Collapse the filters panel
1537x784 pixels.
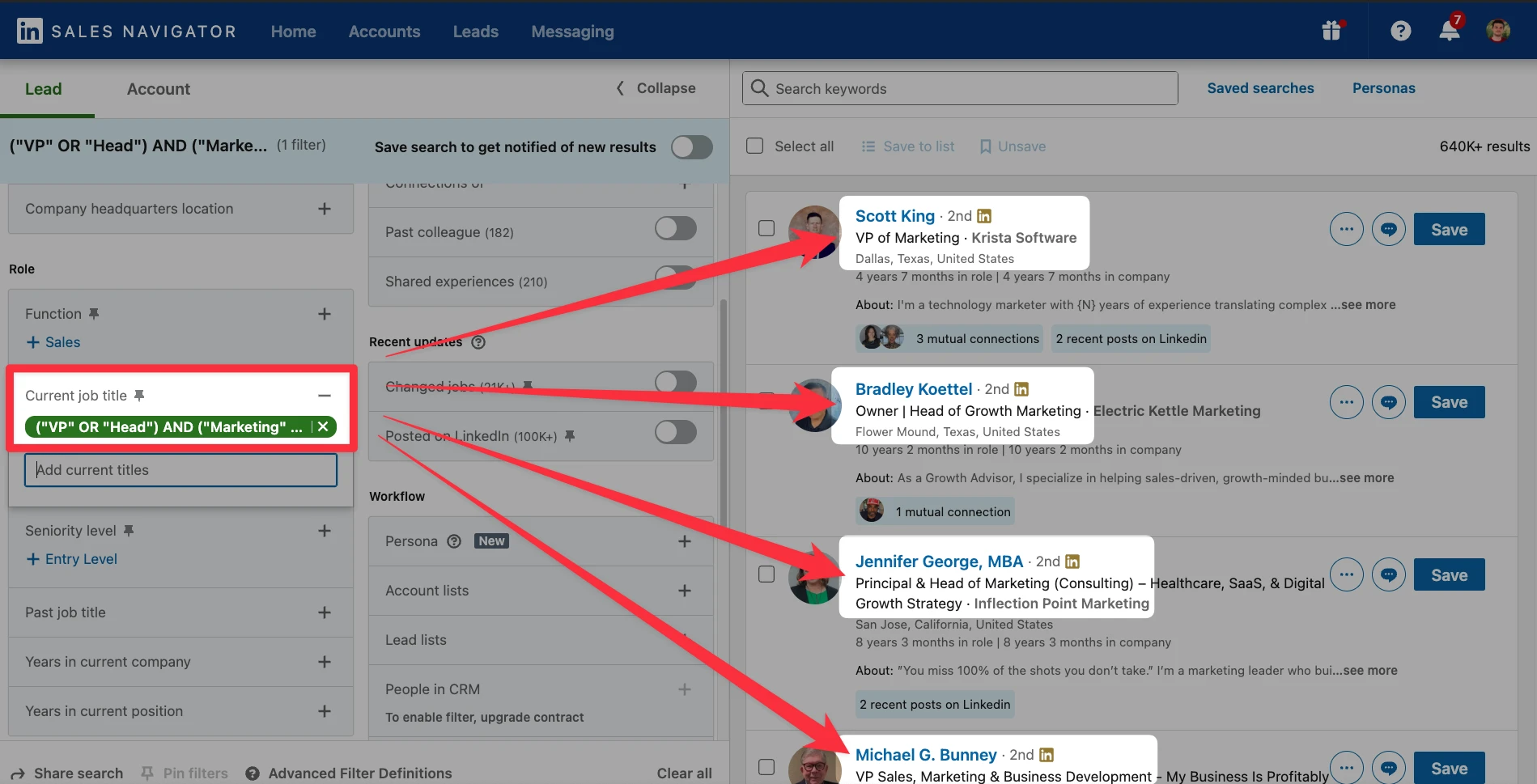[656, 88]
